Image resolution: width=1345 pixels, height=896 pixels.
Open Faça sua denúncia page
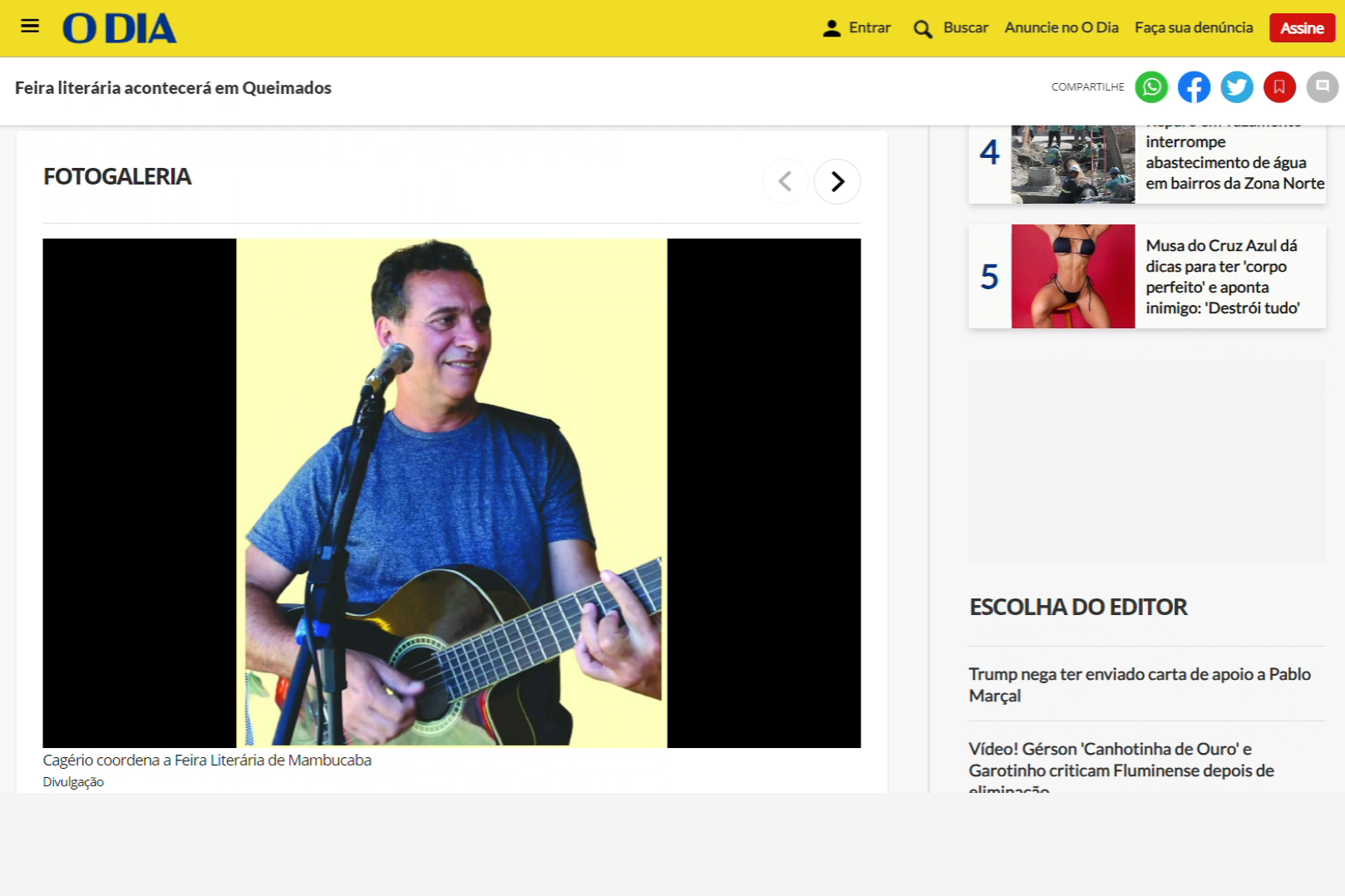(1193, 27)
